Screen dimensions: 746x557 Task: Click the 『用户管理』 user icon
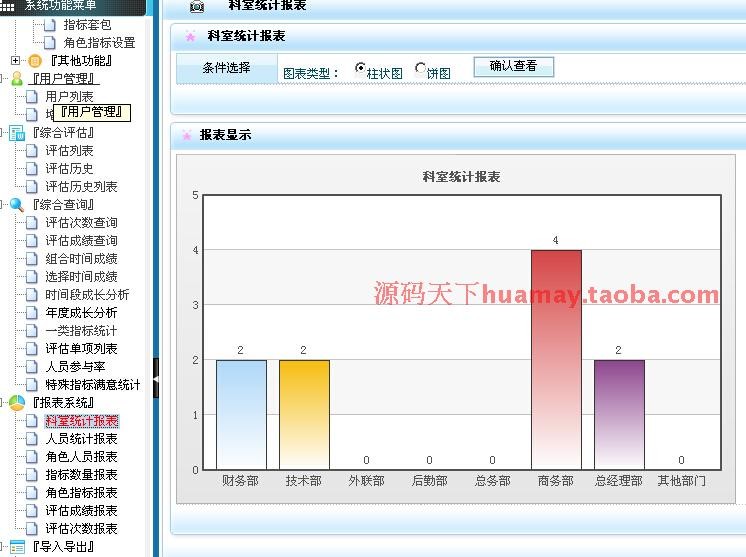(x=17, y=78)
